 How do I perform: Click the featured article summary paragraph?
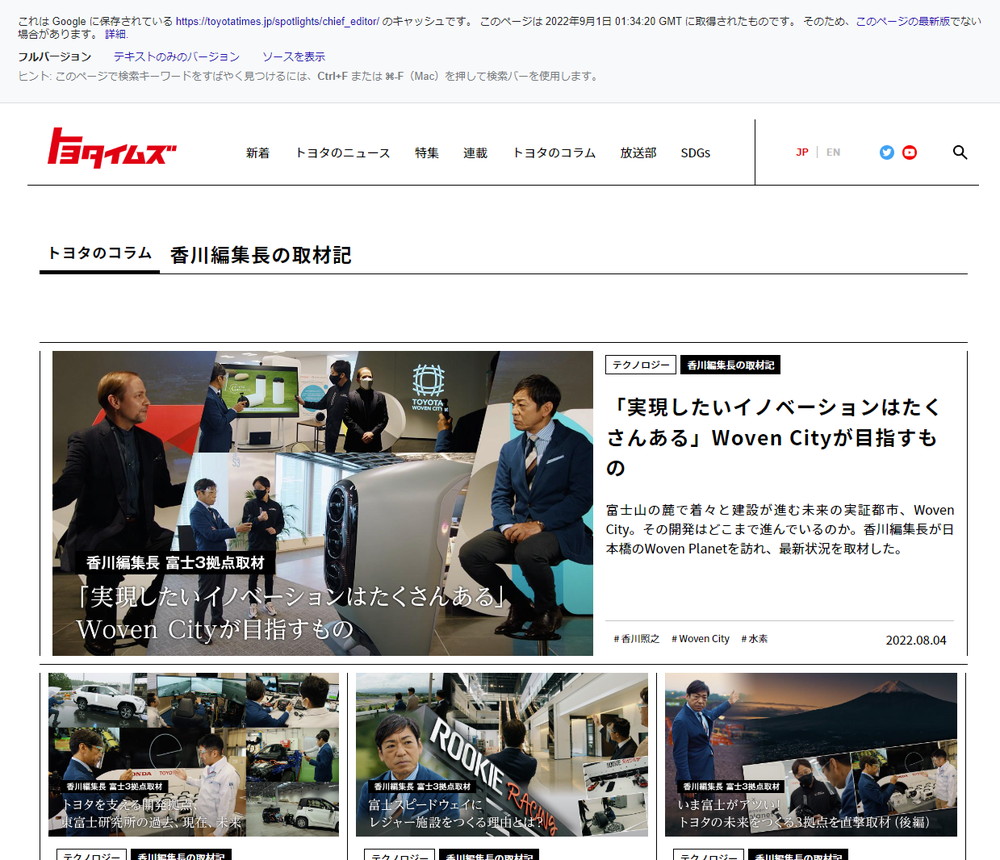(x=780, y=530)
